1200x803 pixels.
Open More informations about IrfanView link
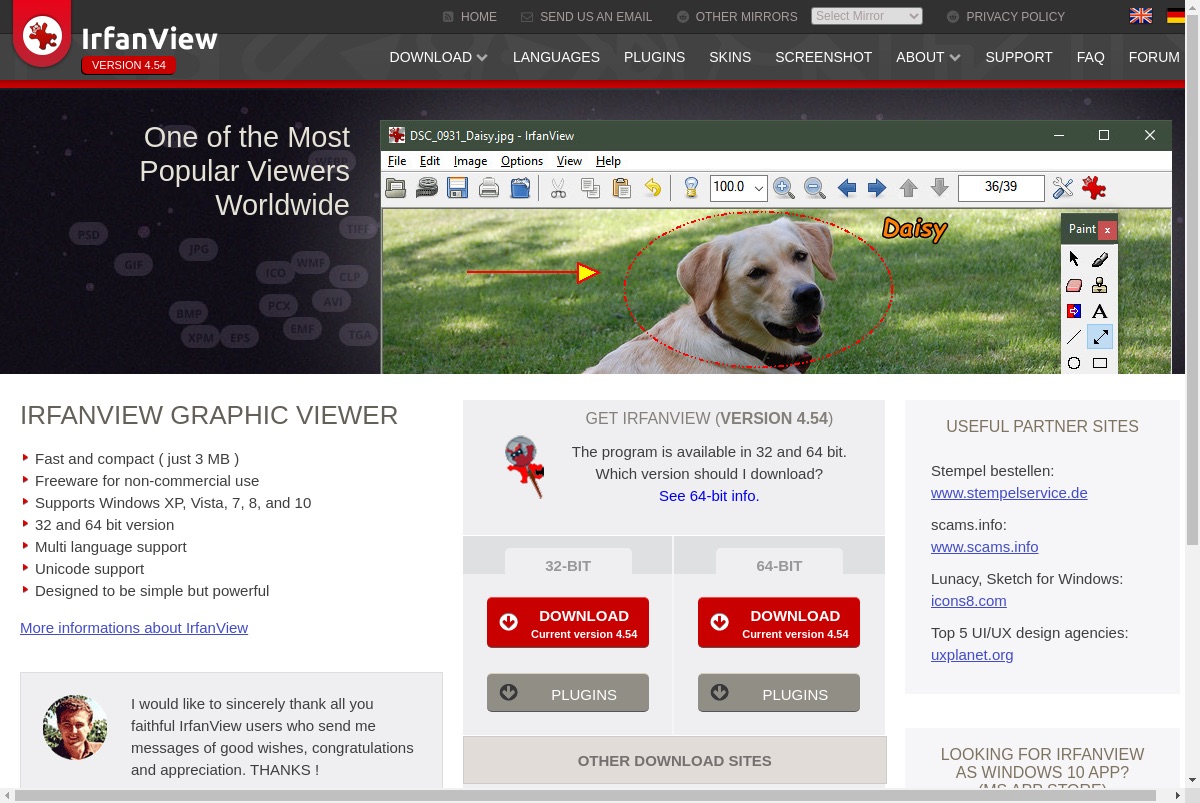click(134, 628)
